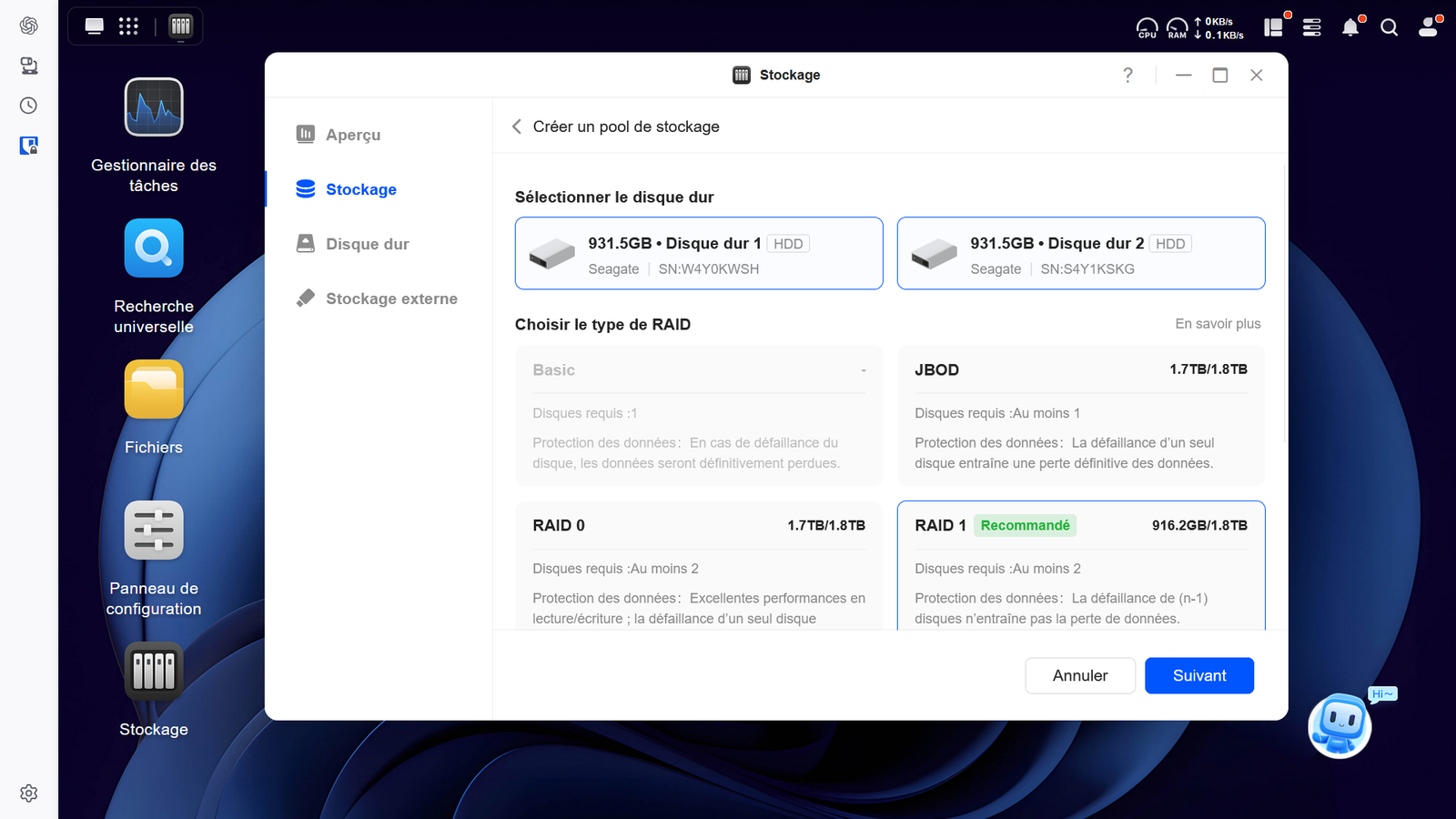
Task: Open Stockage externe section
Action: pyautogui.click(x=391, y=298)
